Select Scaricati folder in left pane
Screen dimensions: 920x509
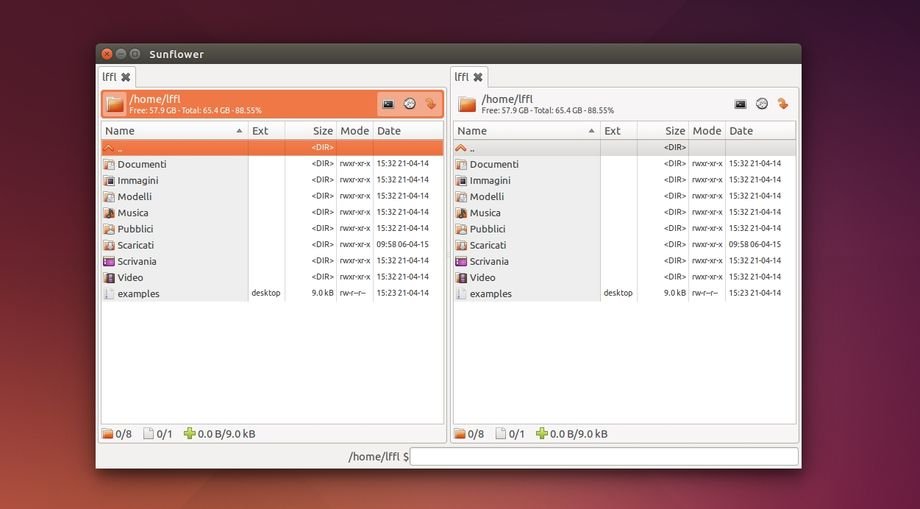(x=136, y=245)
